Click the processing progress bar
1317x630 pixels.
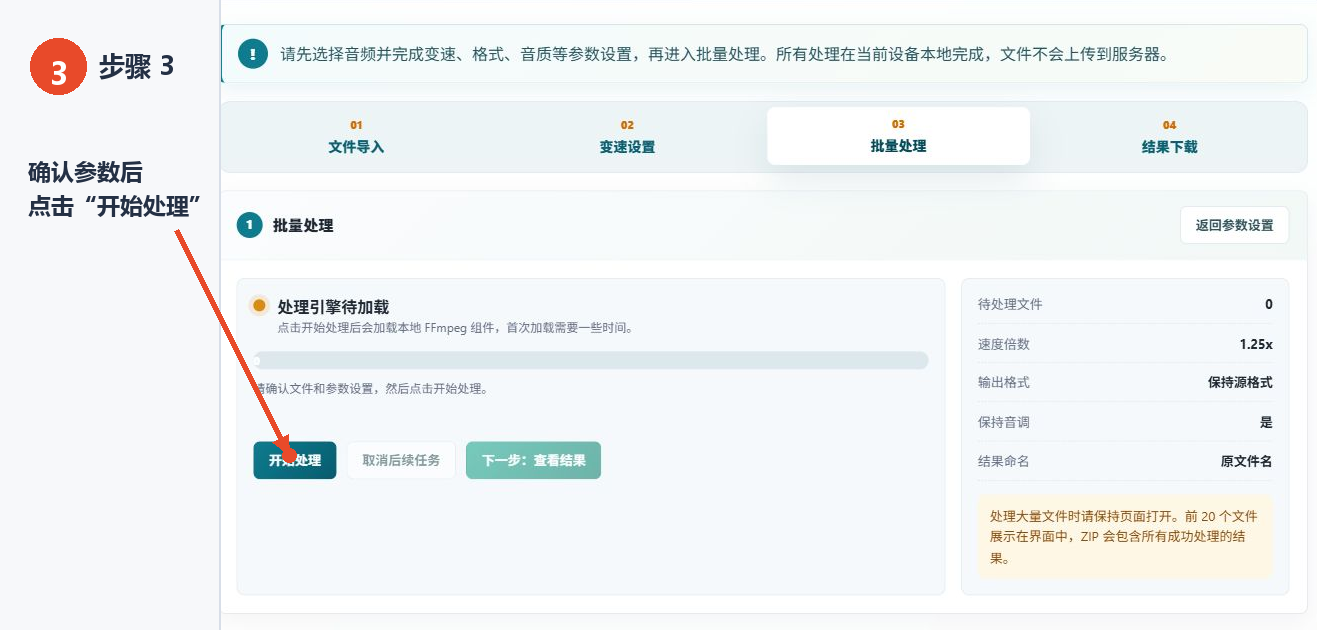point(591,360)
